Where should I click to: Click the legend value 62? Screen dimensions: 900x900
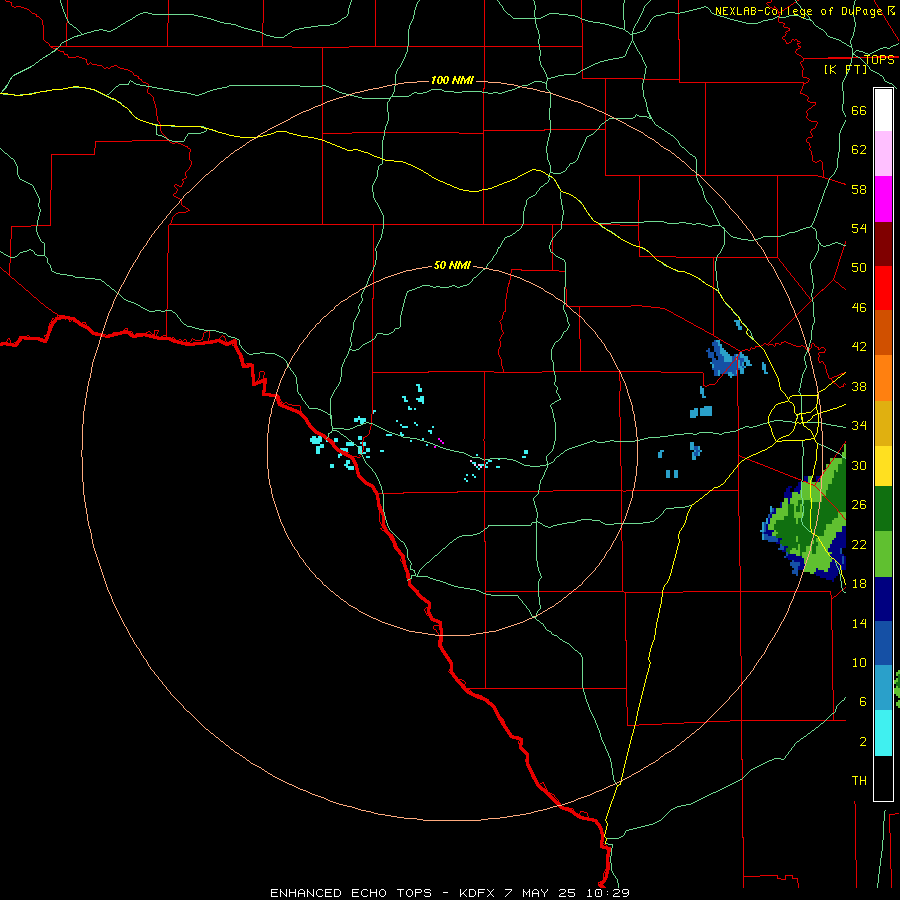click(x=859, y=150)
